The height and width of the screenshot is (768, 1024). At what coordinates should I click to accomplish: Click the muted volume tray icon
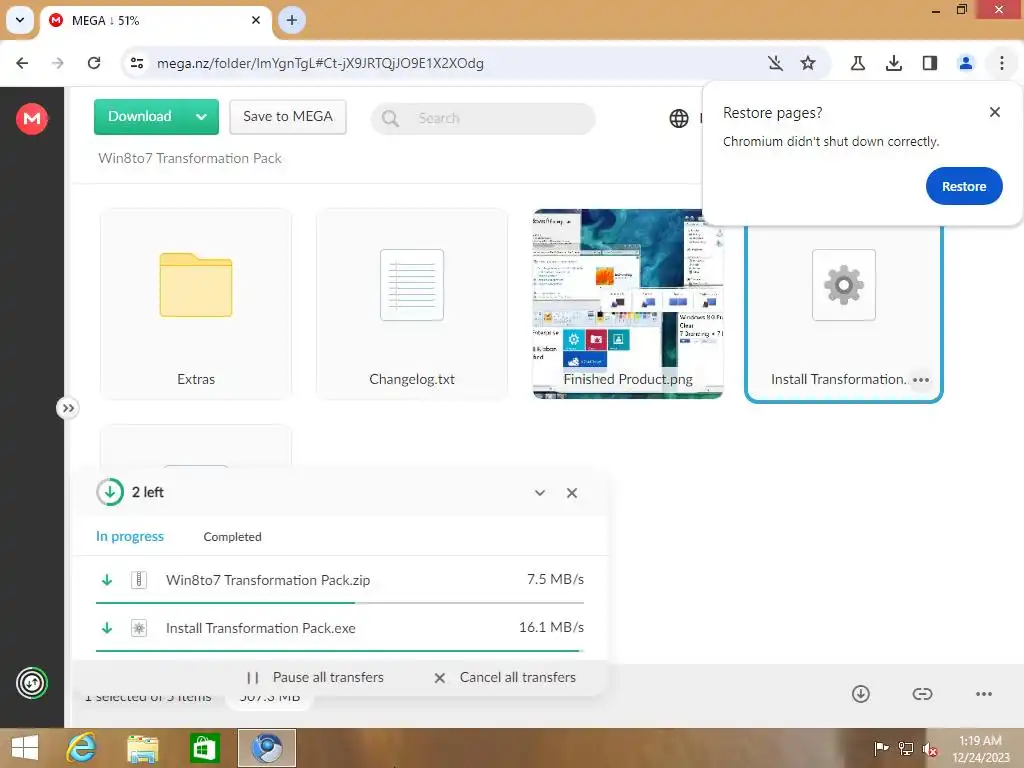[930, 749]
